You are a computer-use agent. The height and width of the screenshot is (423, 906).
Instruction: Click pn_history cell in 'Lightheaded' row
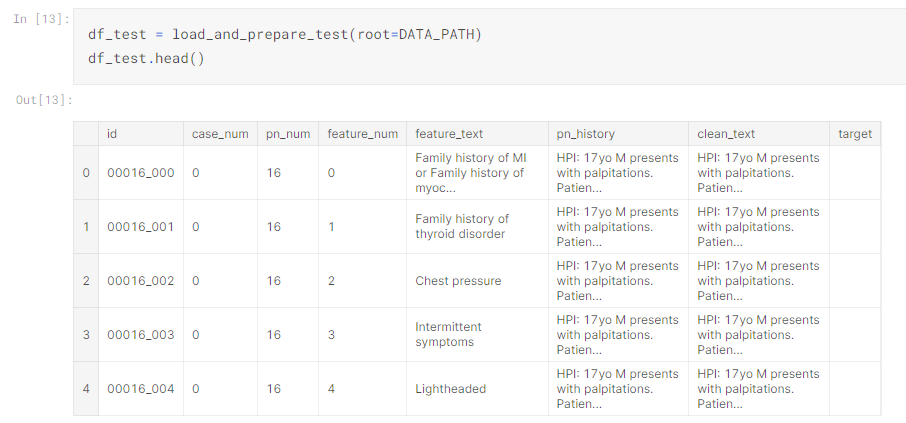[618, 389]
